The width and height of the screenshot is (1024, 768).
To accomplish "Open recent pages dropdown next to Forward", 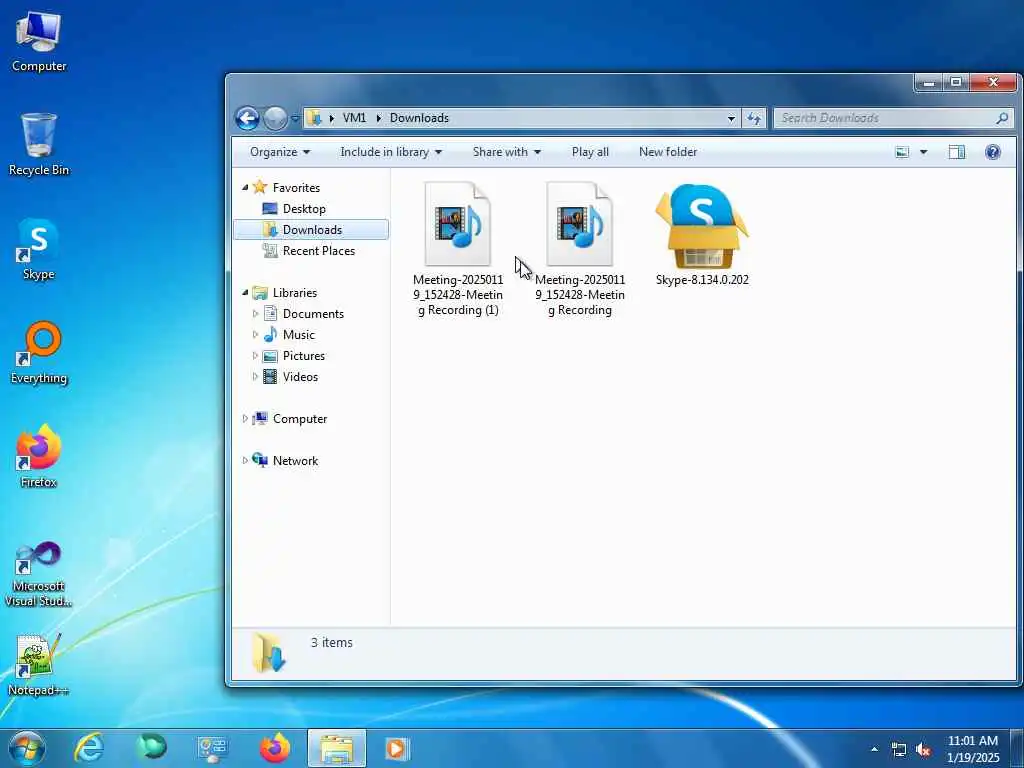I will pos(295,119).
